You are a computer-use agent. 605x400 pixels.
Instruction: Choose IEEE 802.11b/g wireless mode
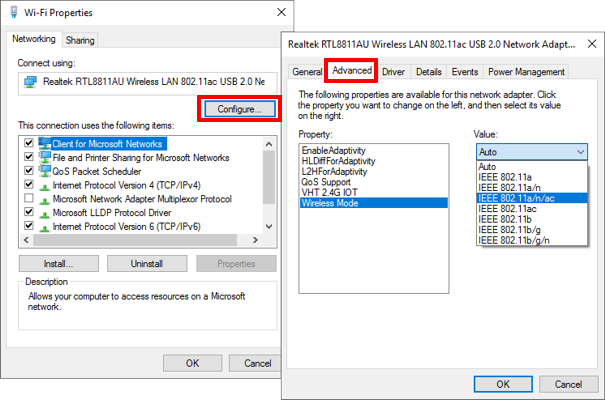(532, 230)
